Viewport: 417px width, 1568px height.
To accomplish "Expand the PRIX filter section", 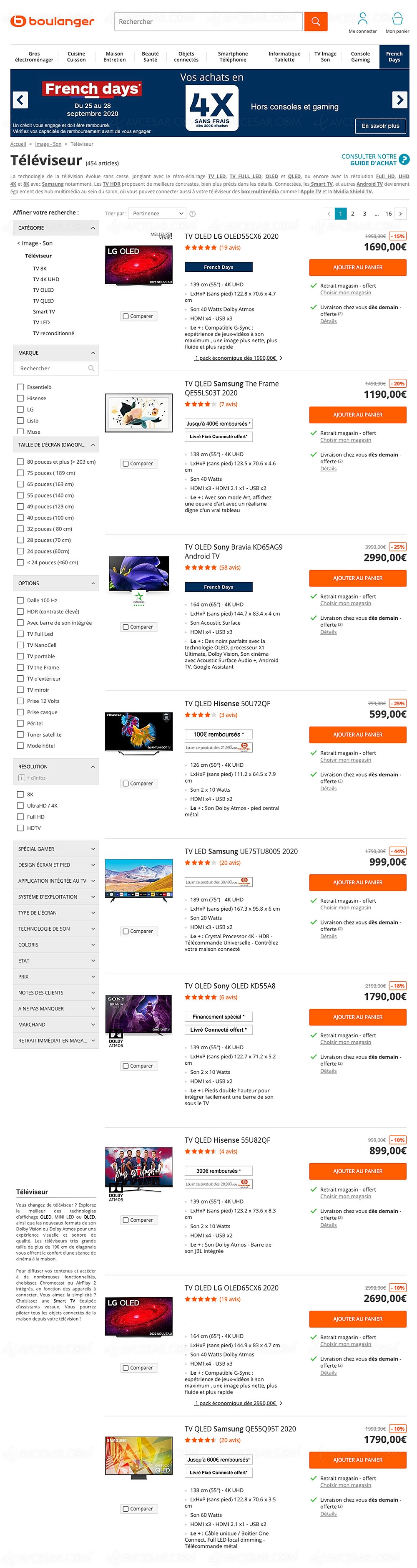I will (55, 977).
